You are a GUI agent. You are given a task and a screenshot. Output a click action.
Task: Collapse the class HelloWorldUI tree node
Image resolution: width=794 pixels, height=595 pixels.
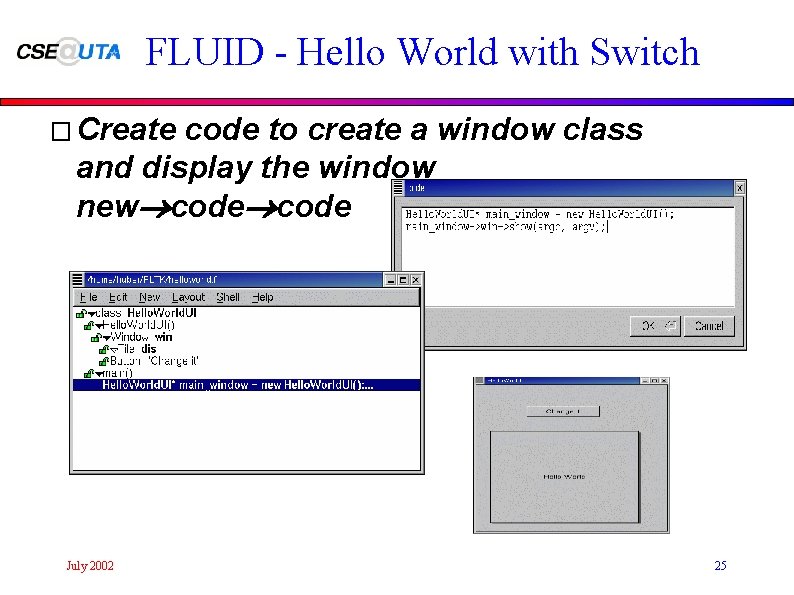[x=91, y=314]
